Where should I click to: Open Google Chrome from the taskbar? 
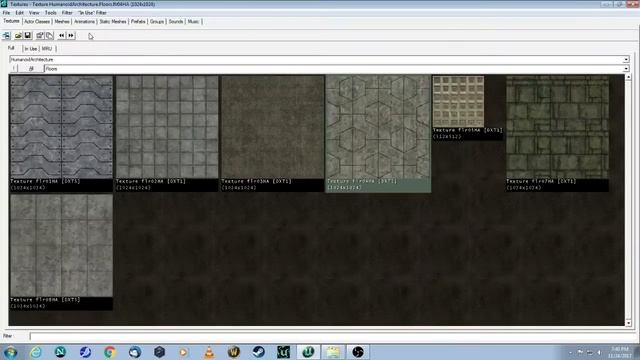pyautogui.click(x=109, y=352)
